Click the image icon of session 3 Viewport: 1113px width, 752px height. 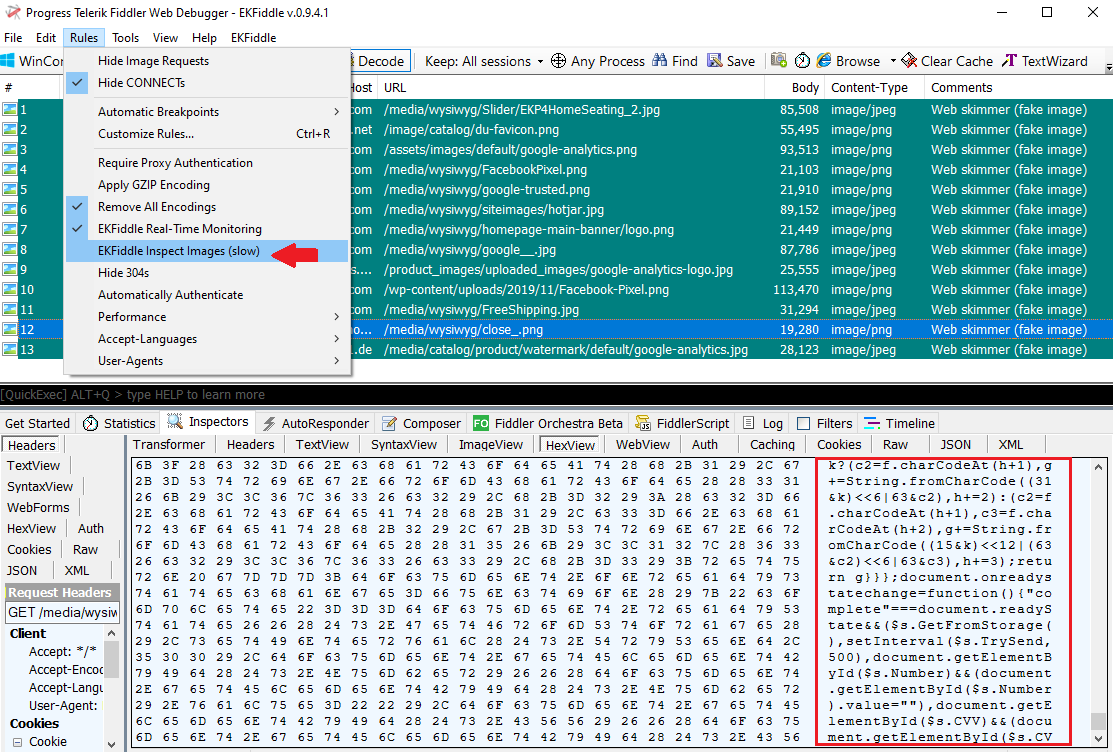pos(9,150)
